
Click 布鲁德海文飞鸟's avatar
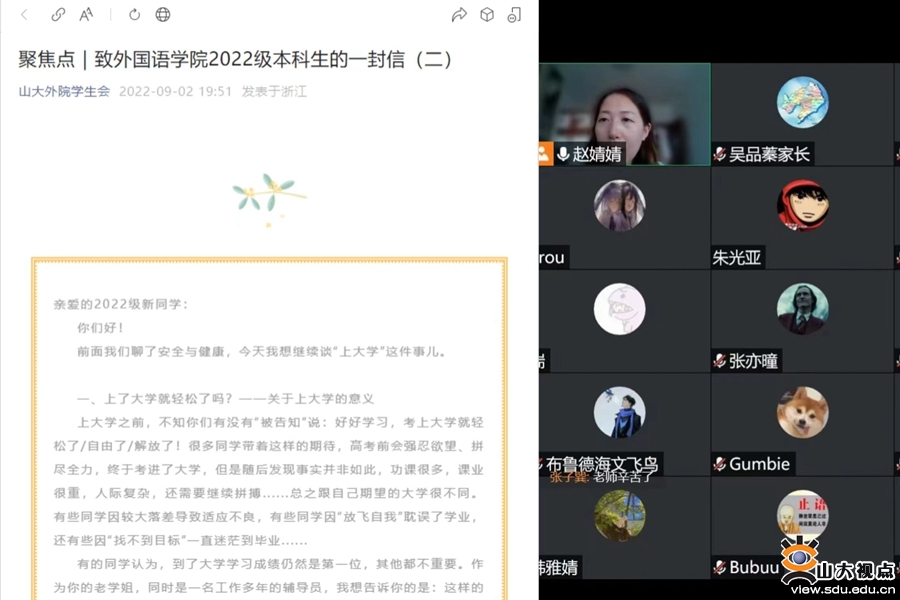point(619,412)
